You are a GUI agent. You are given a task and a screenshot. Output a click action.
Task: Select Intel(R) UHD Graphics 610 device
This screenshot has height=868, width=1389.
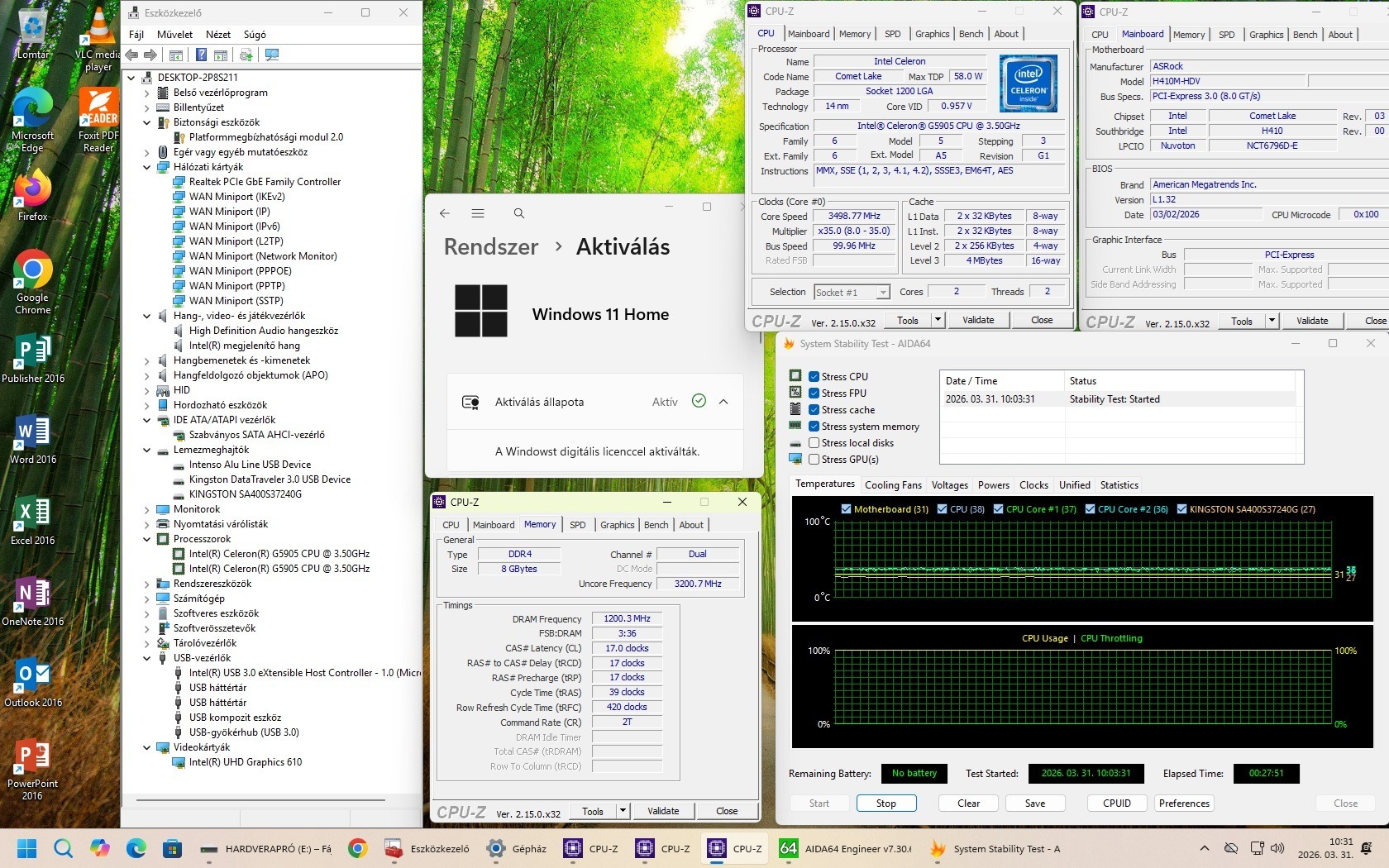[x=245, y=762]
